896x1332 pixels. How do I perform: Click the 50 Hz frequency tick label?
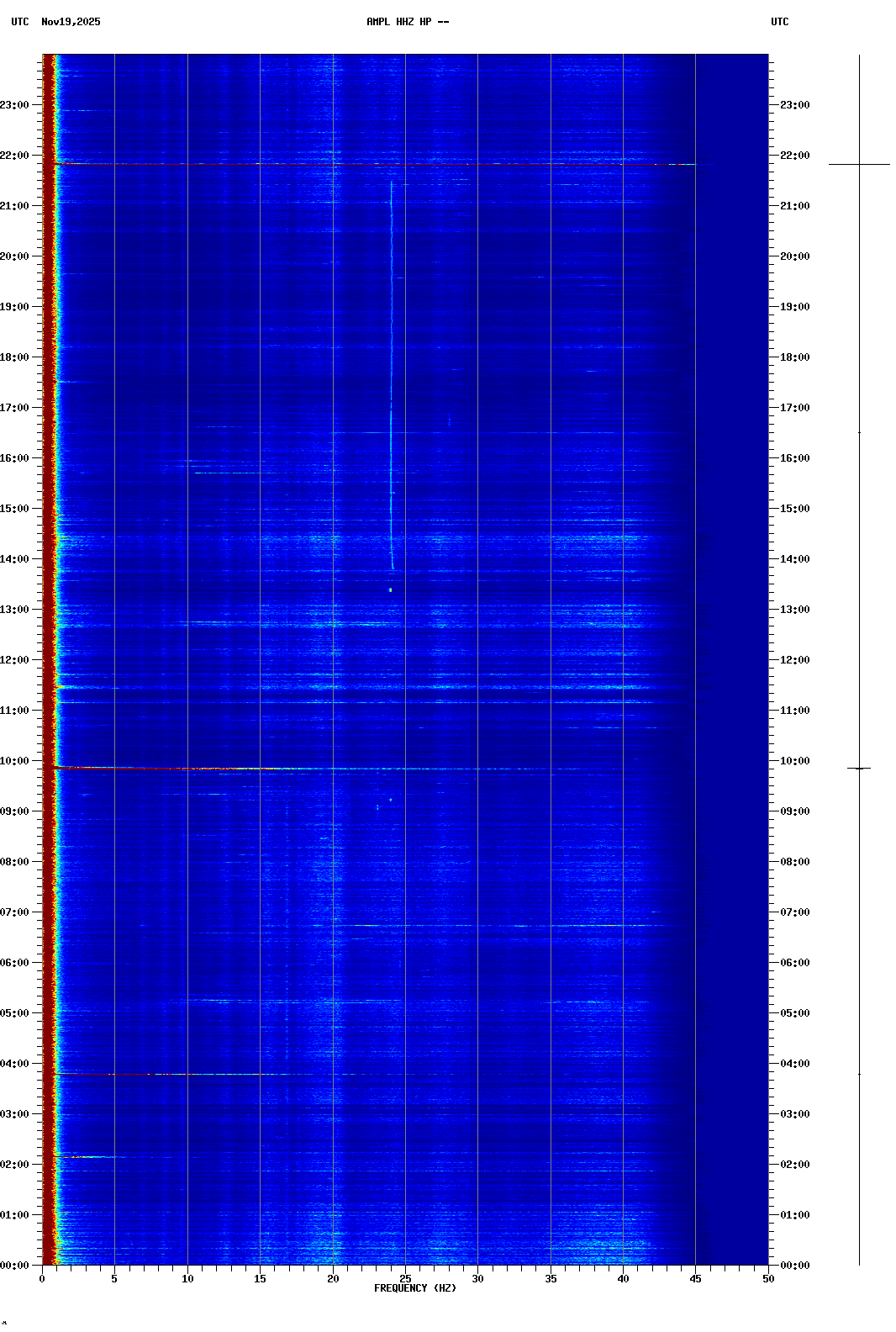tap(767, 1279)
